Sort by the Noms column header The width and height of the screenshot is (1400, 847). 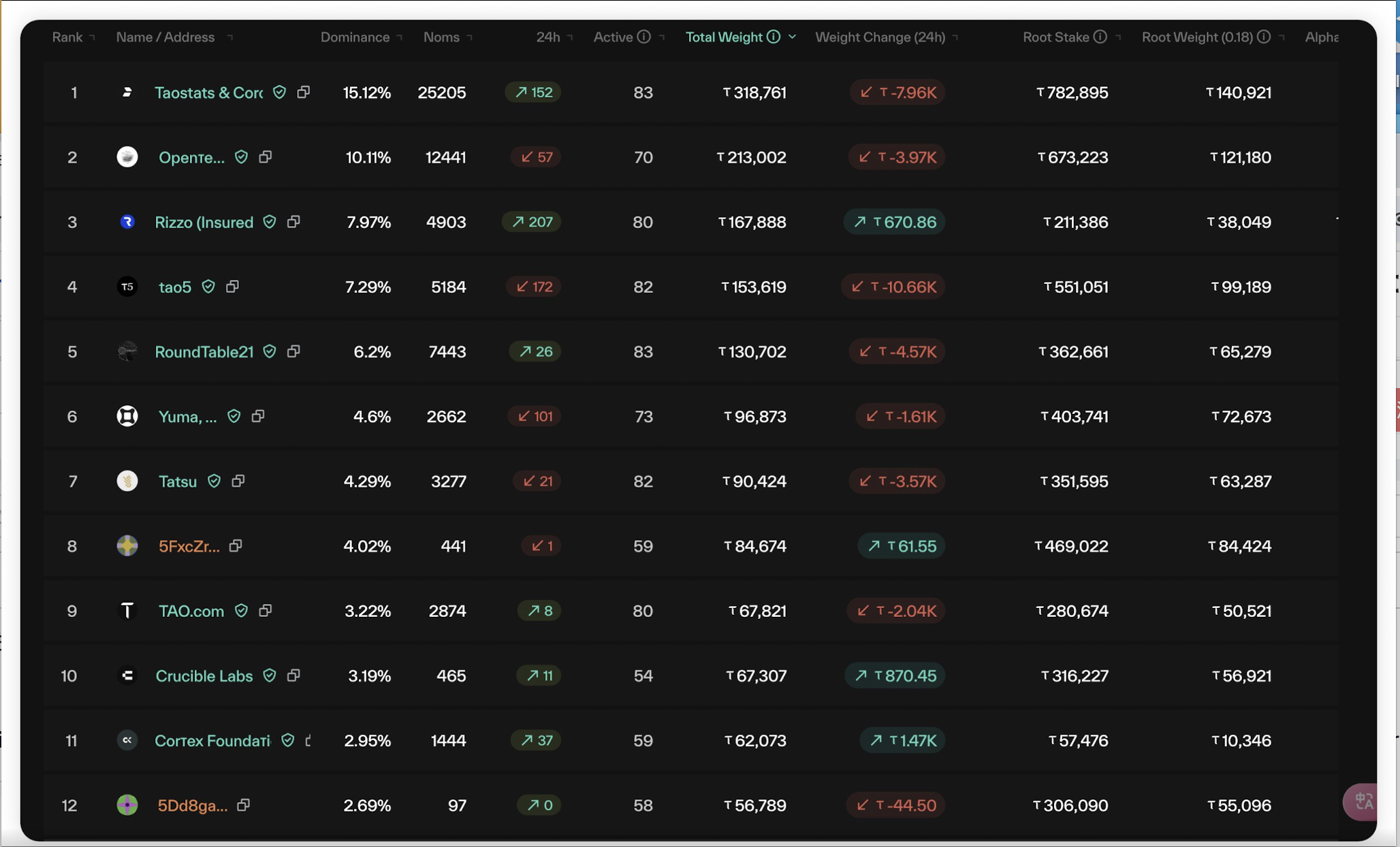(441, 37)
